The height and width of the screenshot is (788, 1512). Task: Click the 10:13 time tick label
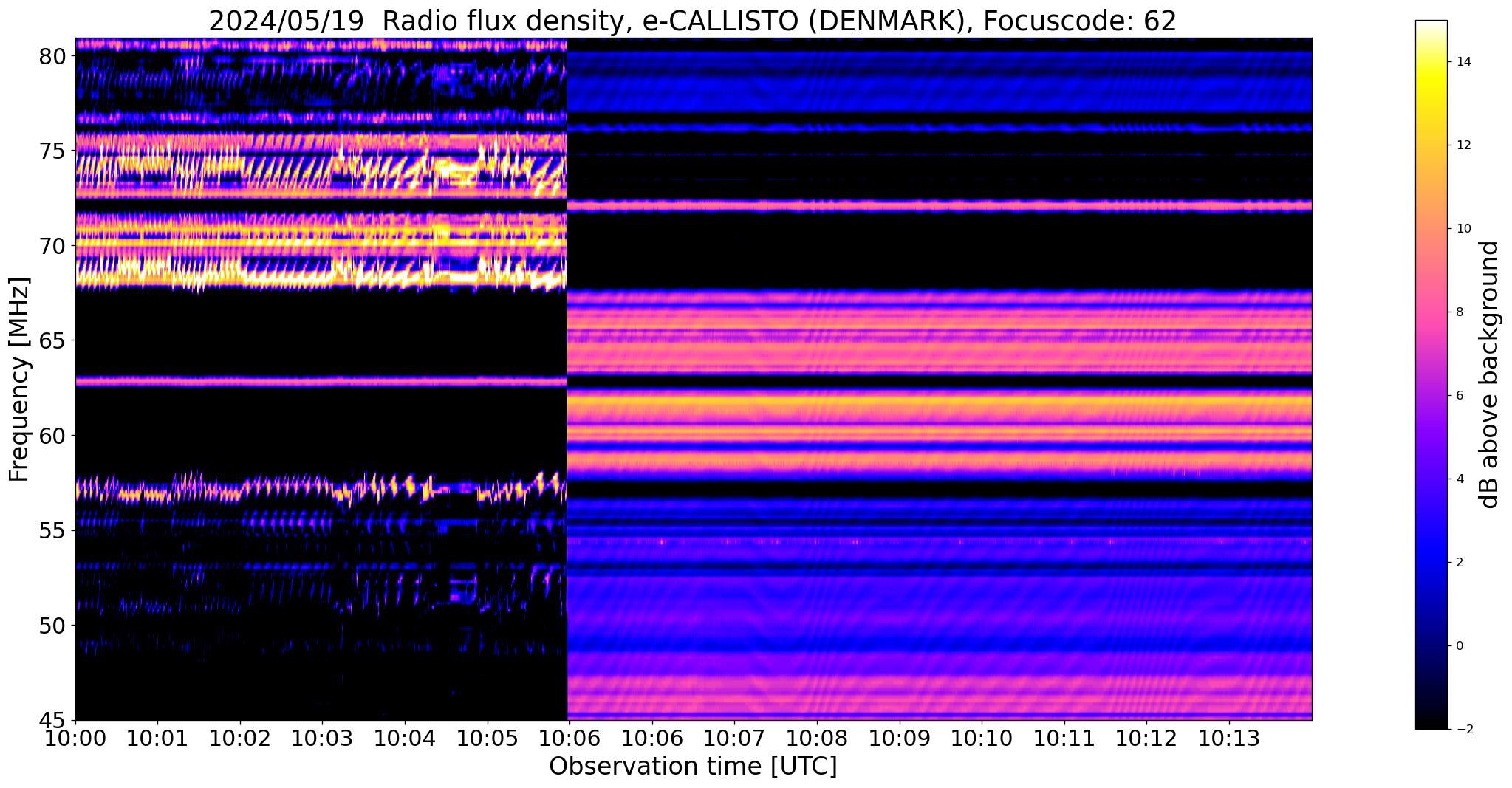click(1229, 739)
